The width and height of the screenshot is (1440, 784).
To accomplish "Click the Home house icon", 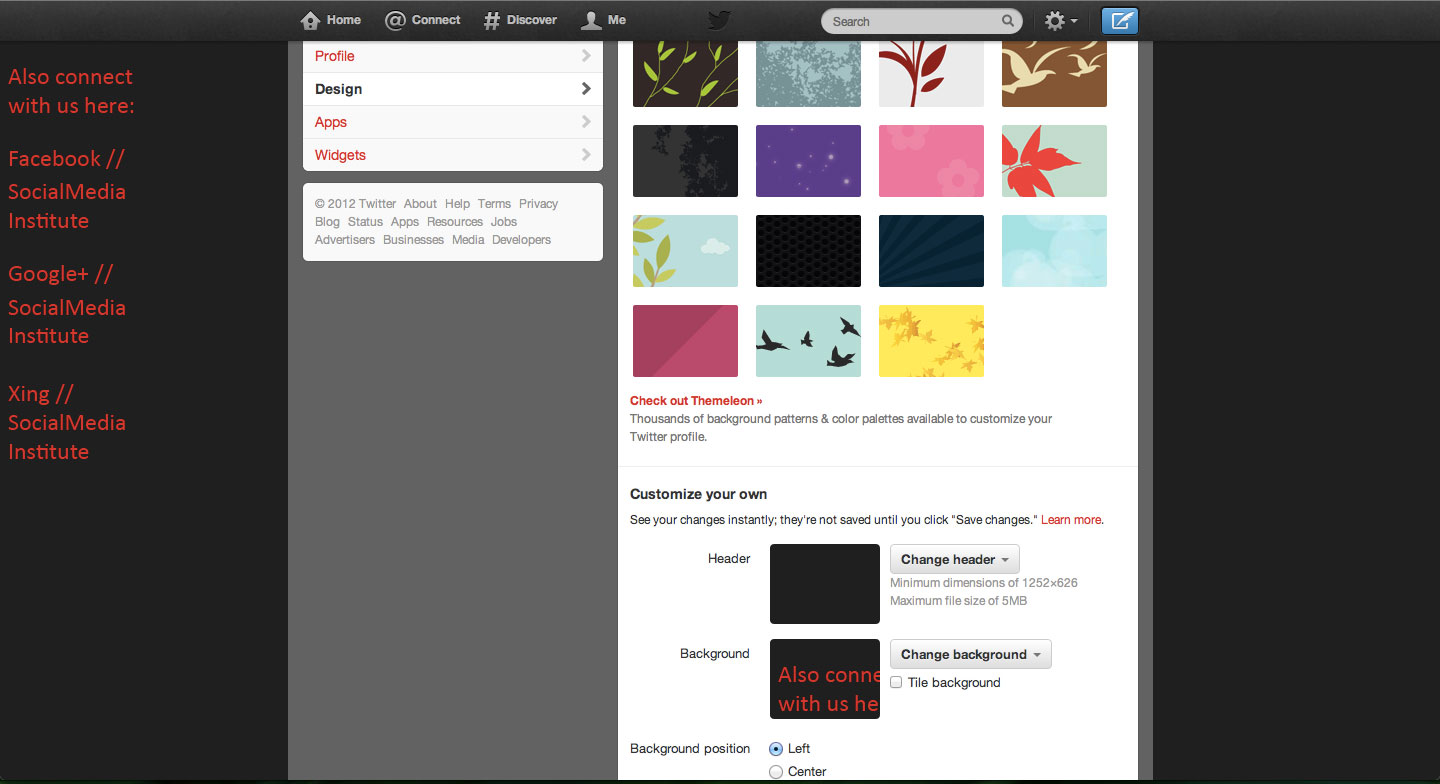I will (x=310, y=20).
